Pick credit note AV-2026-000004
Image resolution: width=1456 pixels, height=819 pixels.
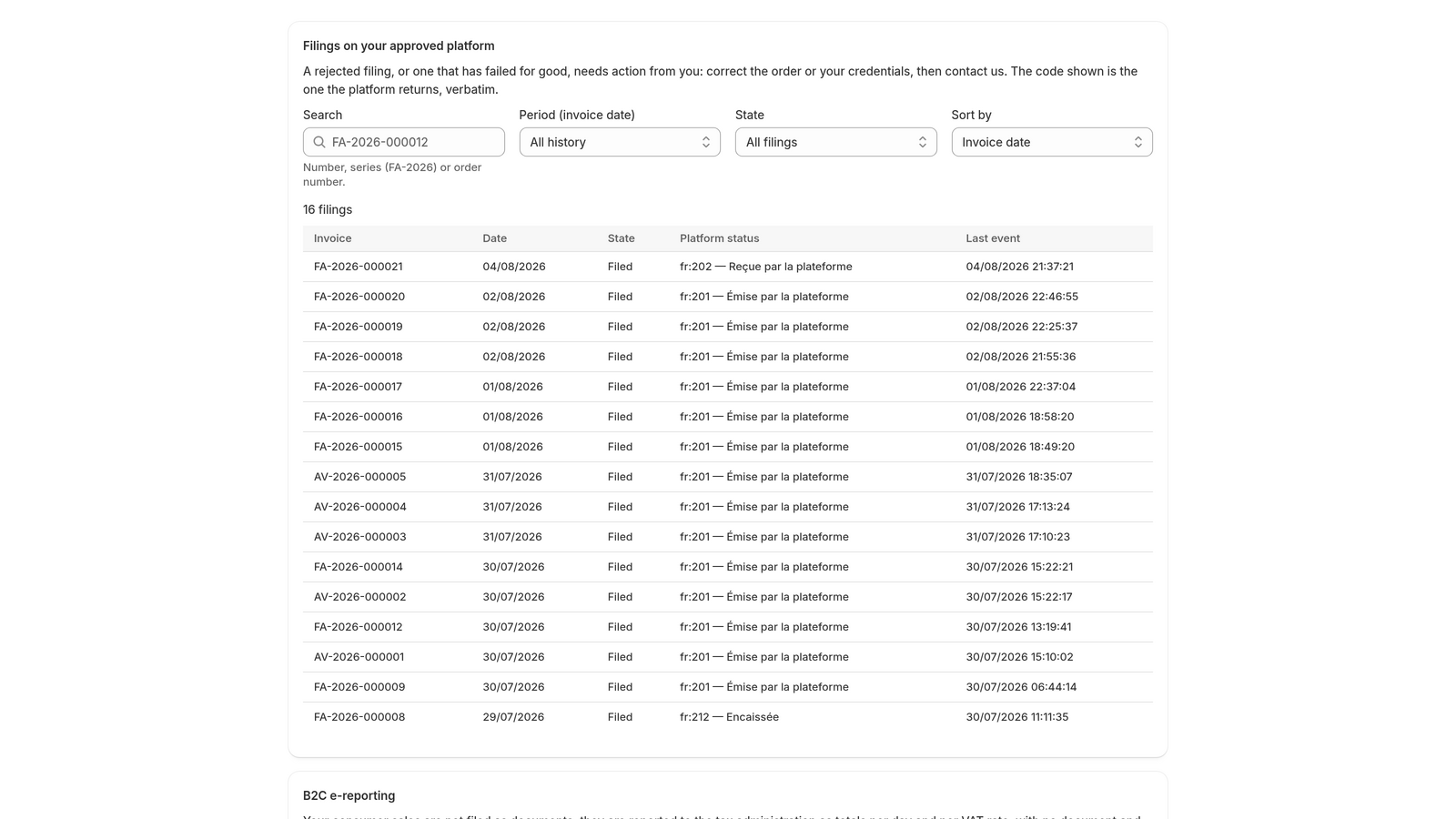pyautogui.click(x=360, y=507)
